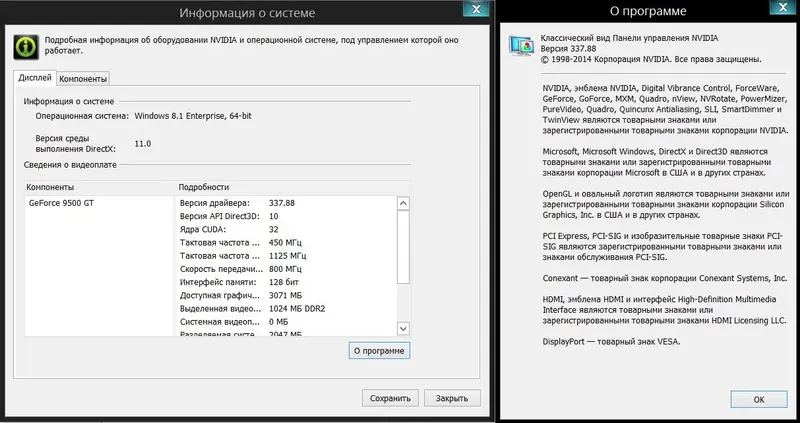Click the details list scroll up arrow
The height and width of the screenshot is (423, 800).
(403, 203)
